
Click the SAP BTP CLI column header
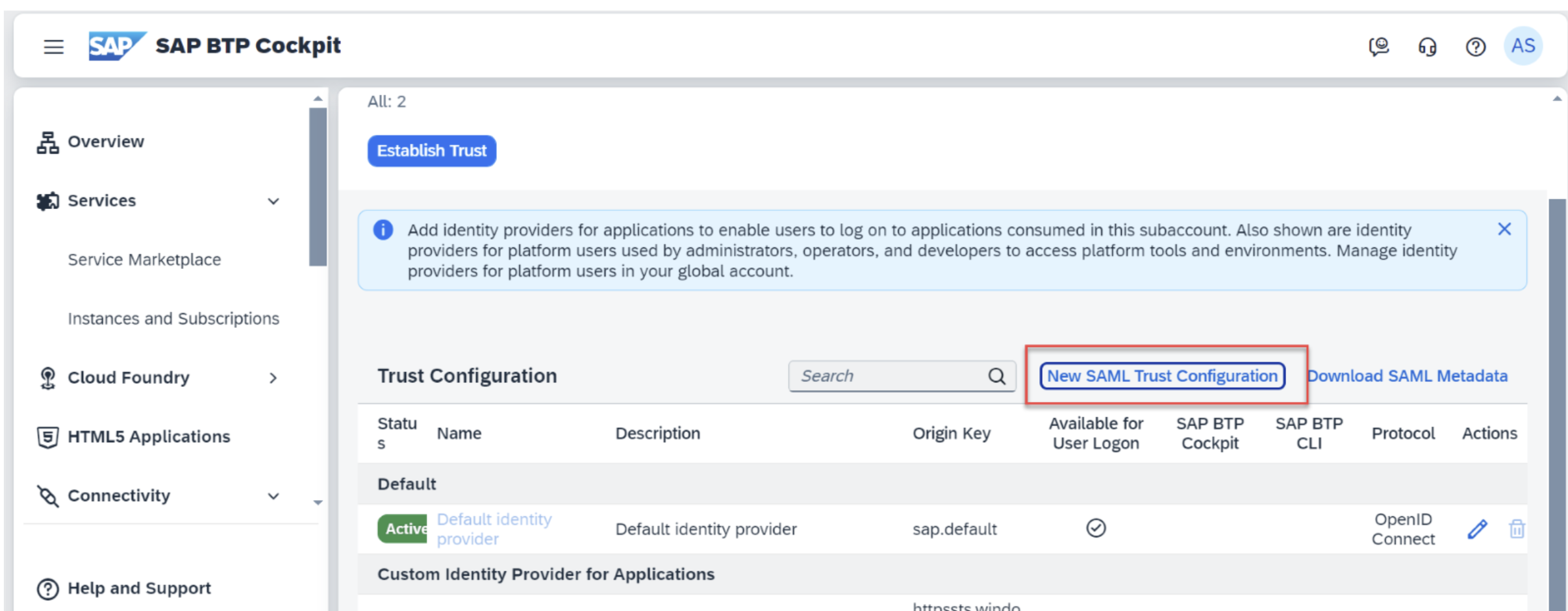[x=1309, y=433]
